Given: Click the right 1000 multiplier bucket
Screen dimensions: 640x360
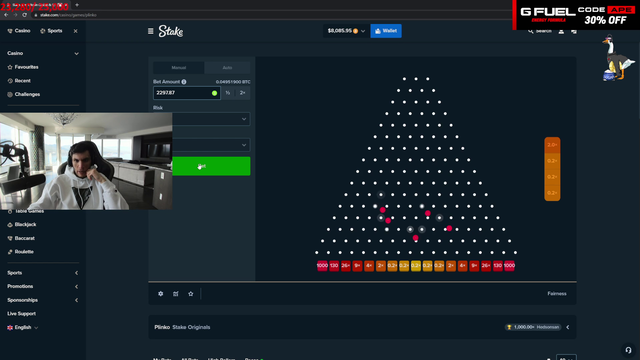Looking at the screenshot, I should click(x=509, y=266).
